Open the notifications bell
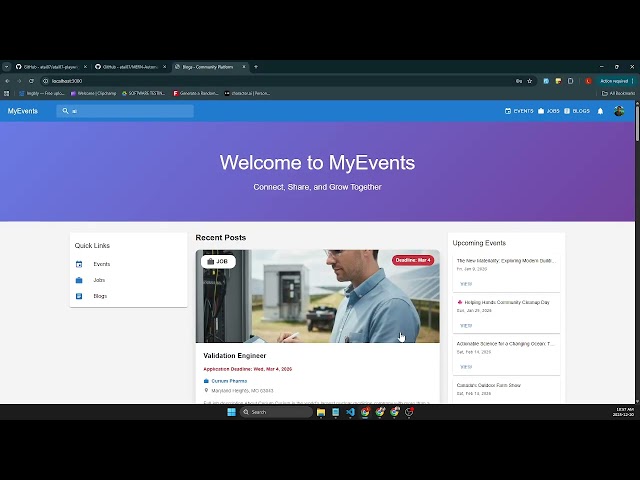Image resolution: width=640 pixels, height=480 pixels. 600,111
